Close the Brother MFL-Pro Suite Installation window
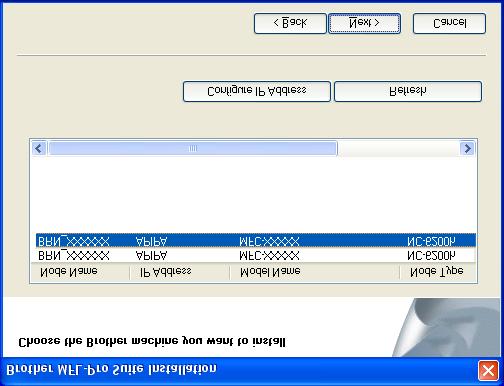This screenshot has width=504, height=386. (488, 371)
